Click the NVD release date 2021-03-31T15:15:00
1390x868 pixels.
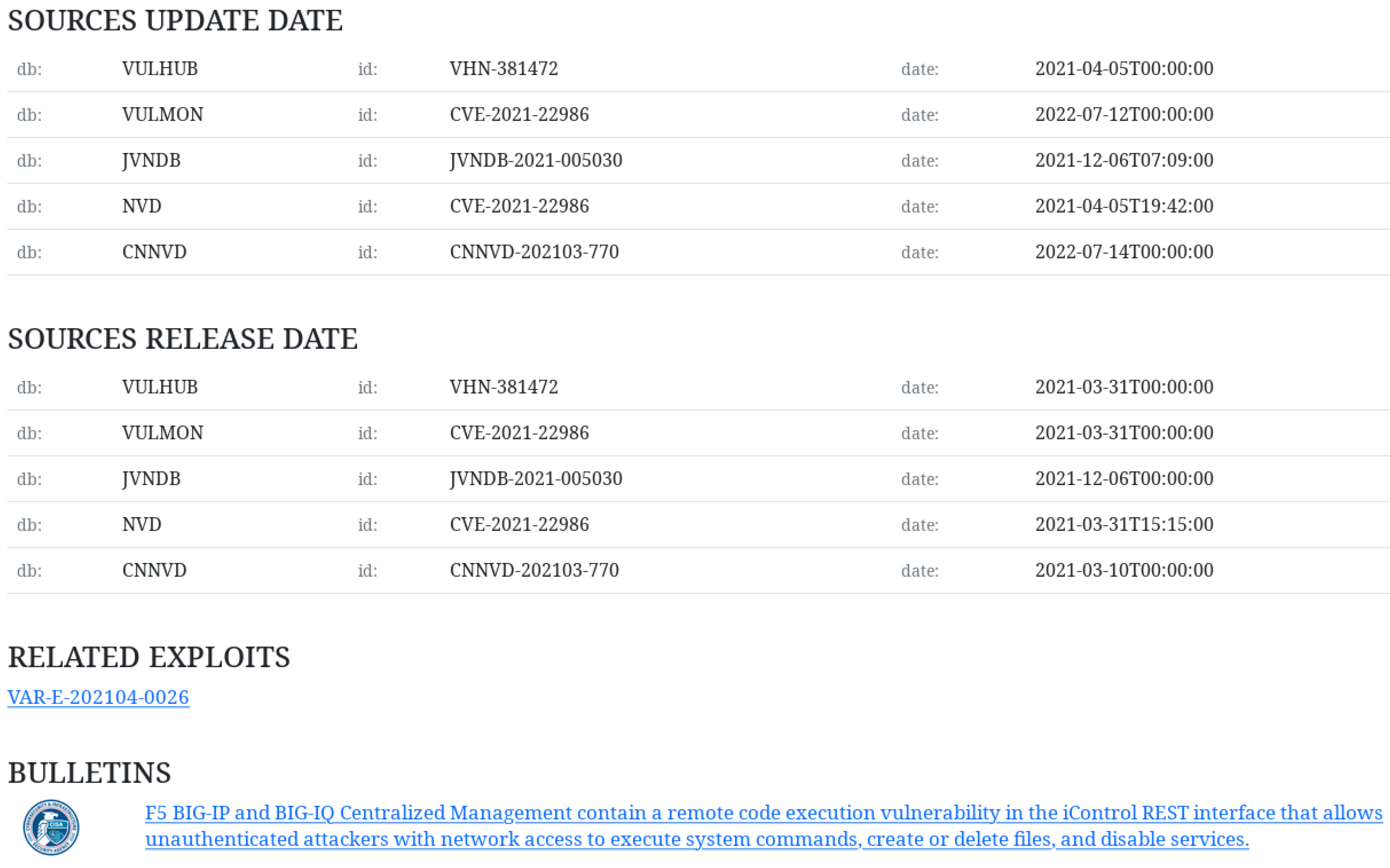pyautogui.click(x=1123, y=524)
